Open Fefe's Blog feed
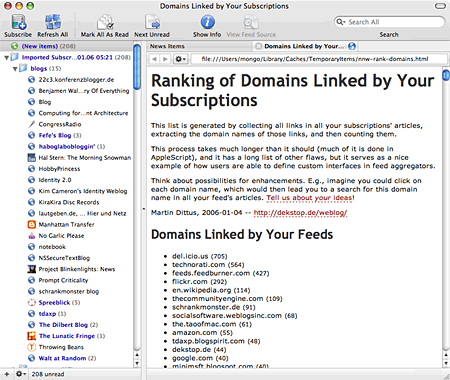The image size is (450, 380). click(x=55, y=135)
